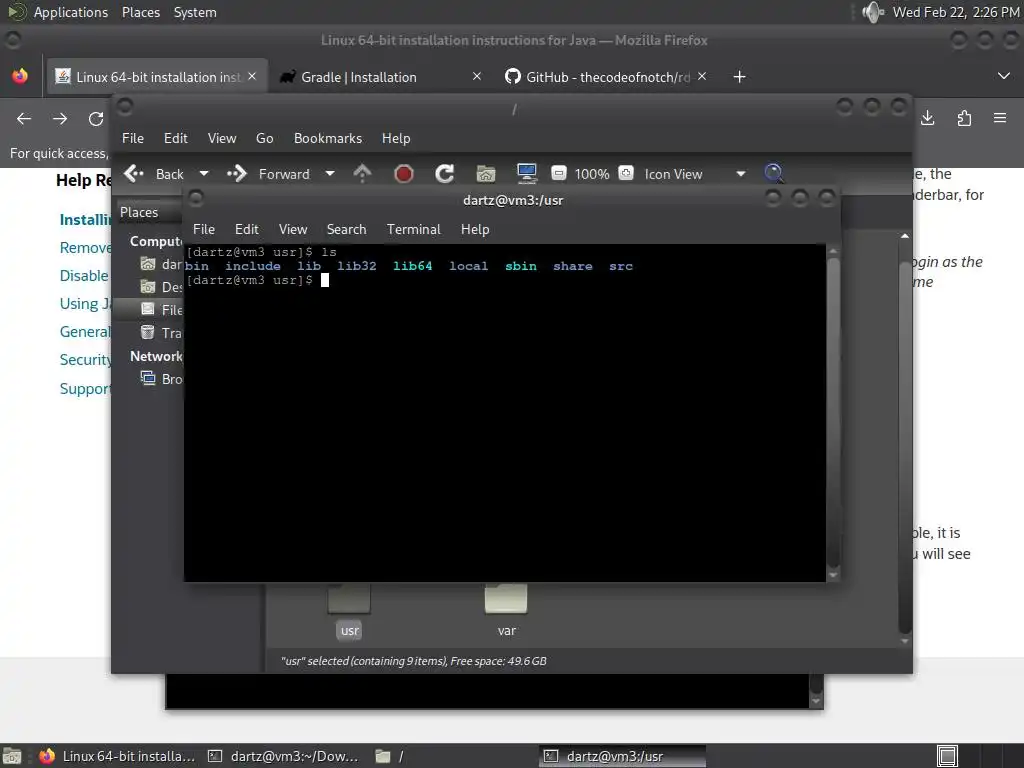Screen dimensions: 1024x768
Task: Open file manager Go menu
Action: tap(264, 138)
